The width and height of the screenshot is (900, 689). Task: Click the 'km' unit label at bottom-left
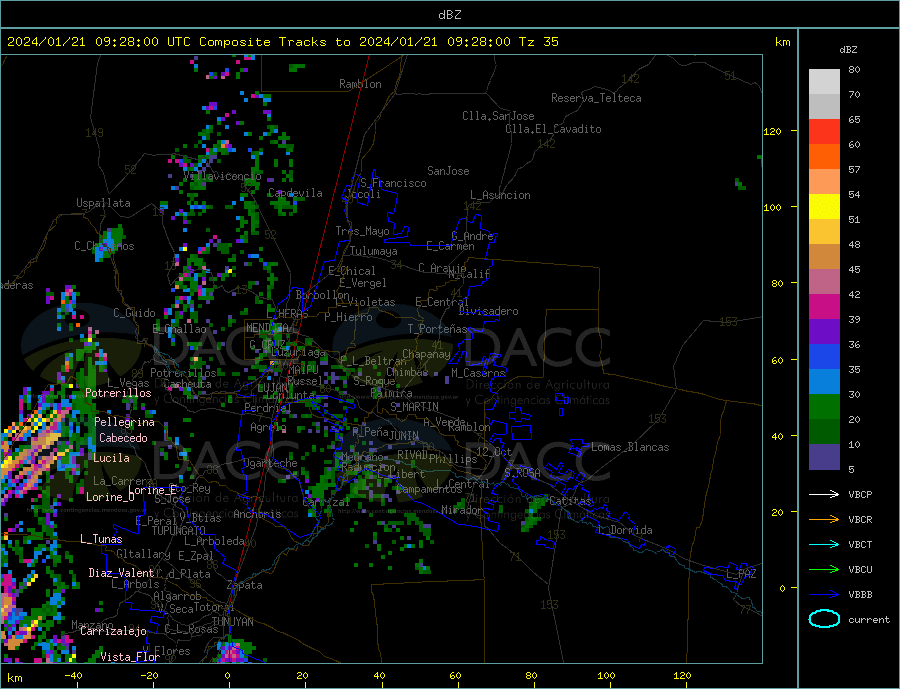15,678
